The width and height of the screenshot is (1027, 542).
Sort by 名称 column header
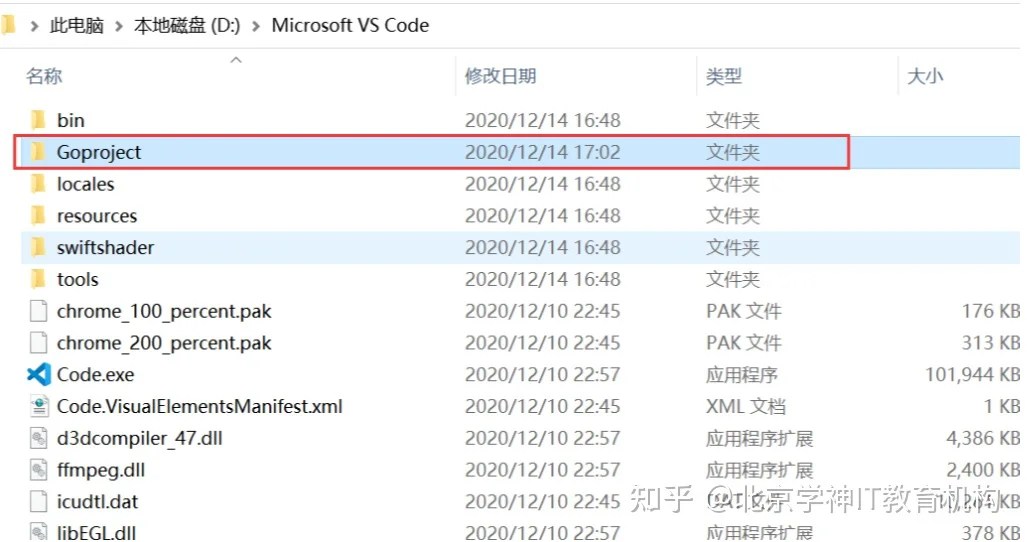pyautogui.click(x=44, y=76)
